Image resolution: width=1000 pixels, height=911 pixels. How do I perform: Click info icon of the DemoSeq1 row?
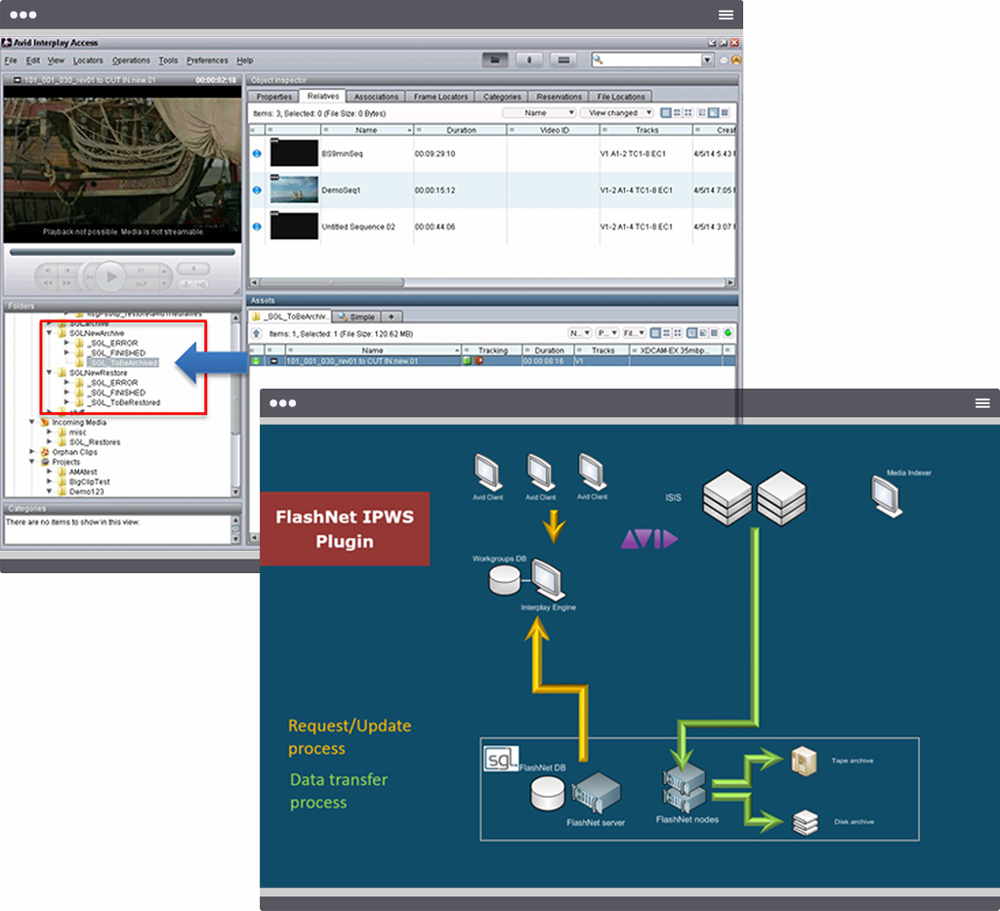pyautogui.click(x=256, y=190)
